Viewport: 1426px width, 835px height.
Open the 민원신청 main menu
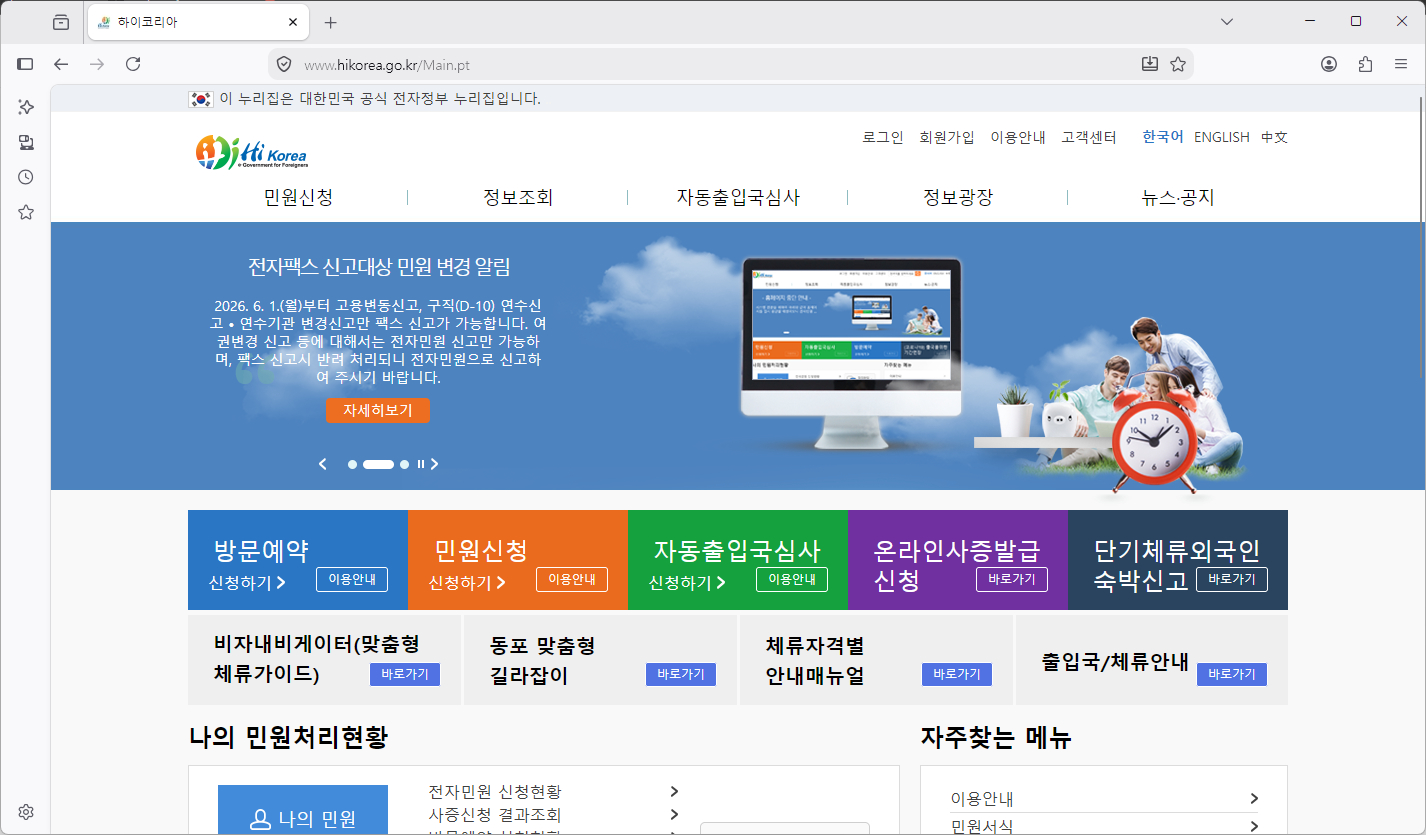click(x=298, y=197)
